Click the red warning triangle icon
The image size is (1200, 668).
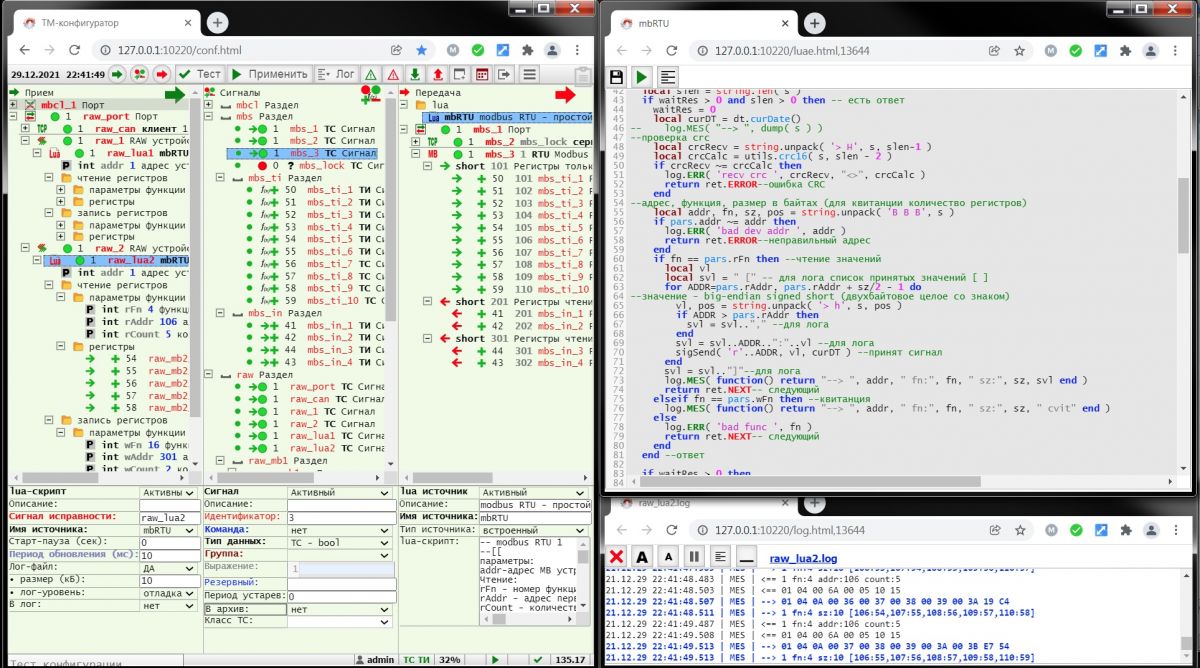coord(392,74)
